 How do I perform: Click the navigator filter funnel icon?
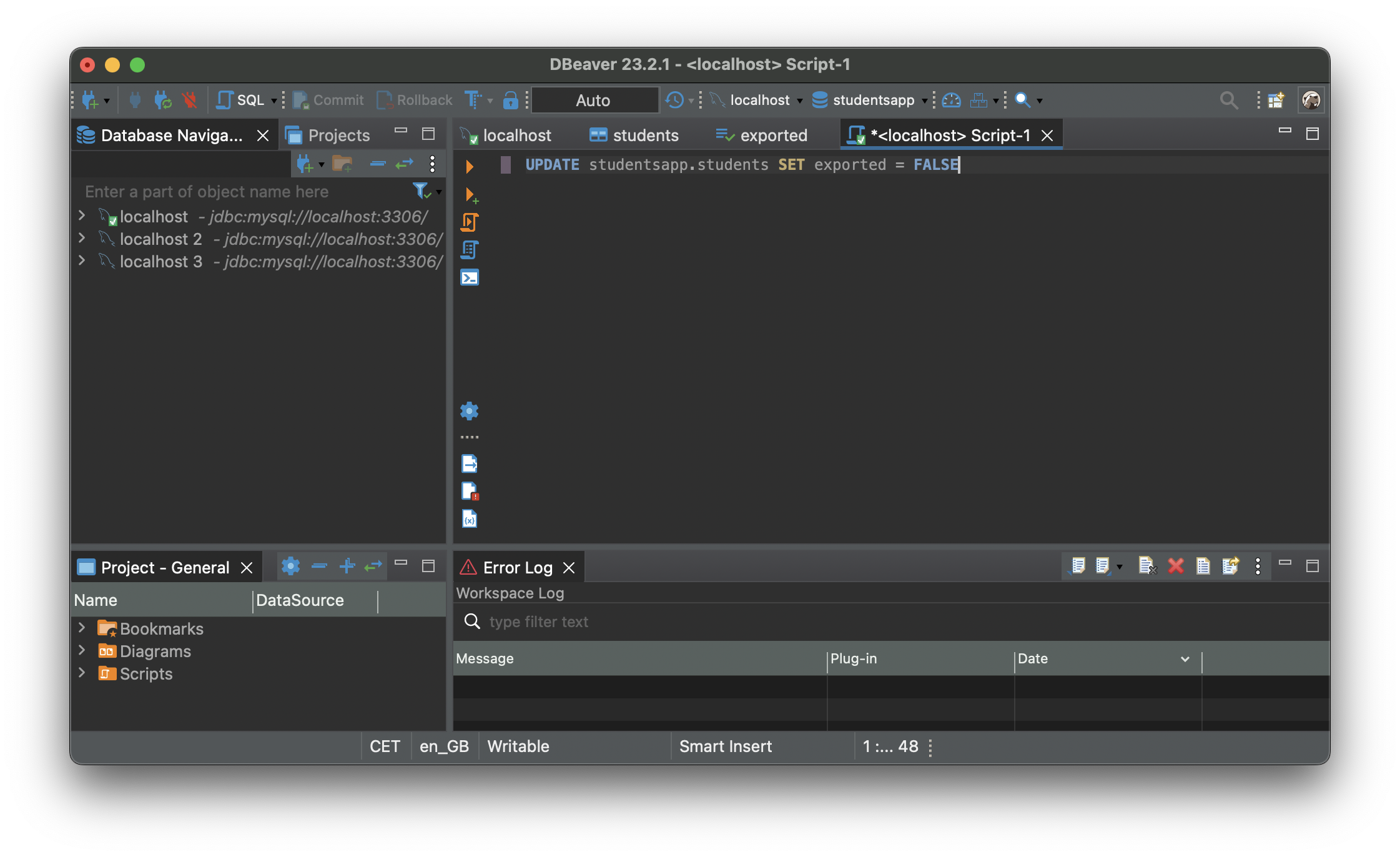coord(422,191)
